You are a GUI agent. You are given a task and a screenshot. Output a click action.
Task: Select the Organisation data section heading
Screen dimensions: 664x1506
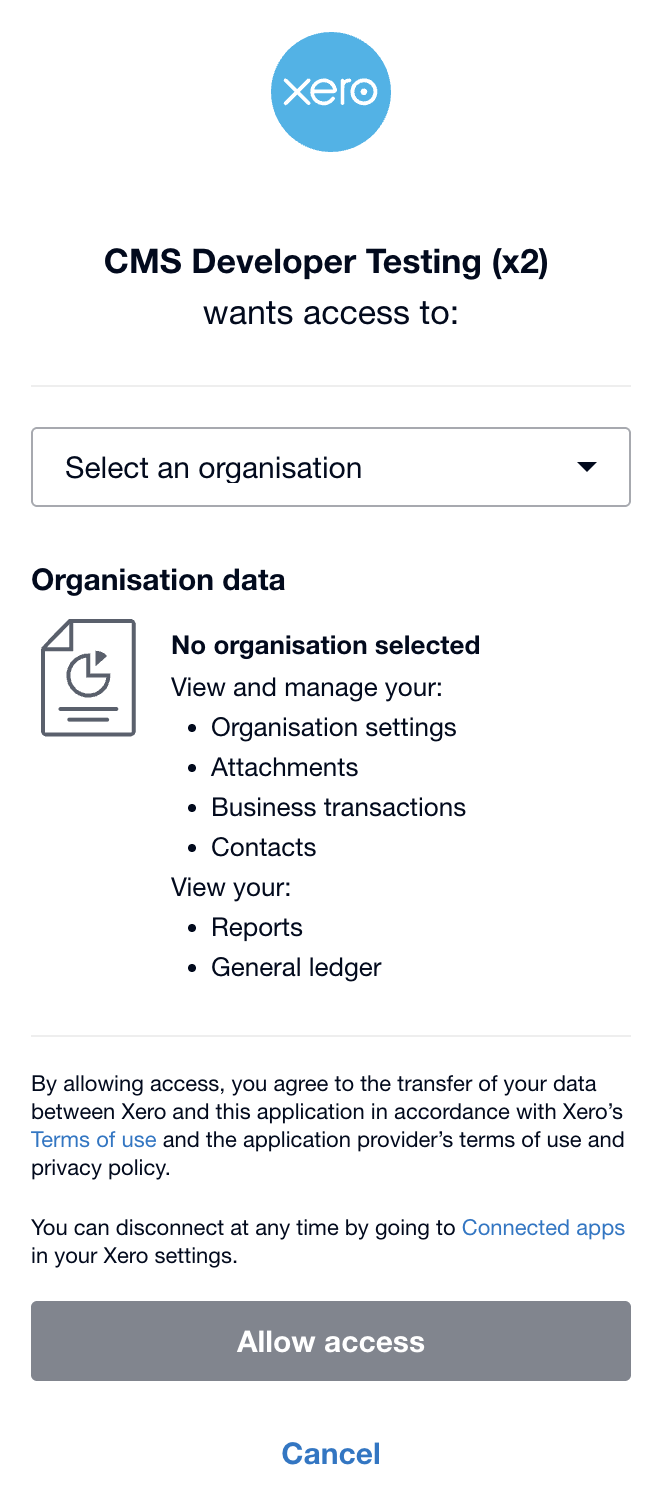coord(159,580)
